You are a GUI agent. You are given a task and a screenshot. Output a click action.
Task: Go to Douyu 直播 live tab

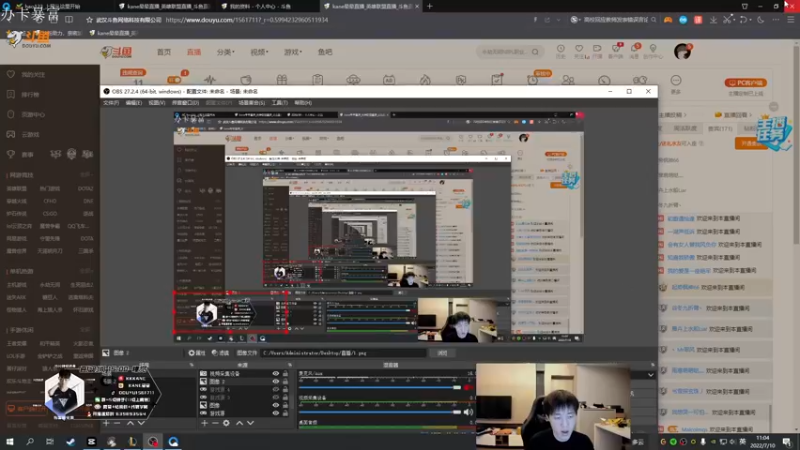coord(194,52)
